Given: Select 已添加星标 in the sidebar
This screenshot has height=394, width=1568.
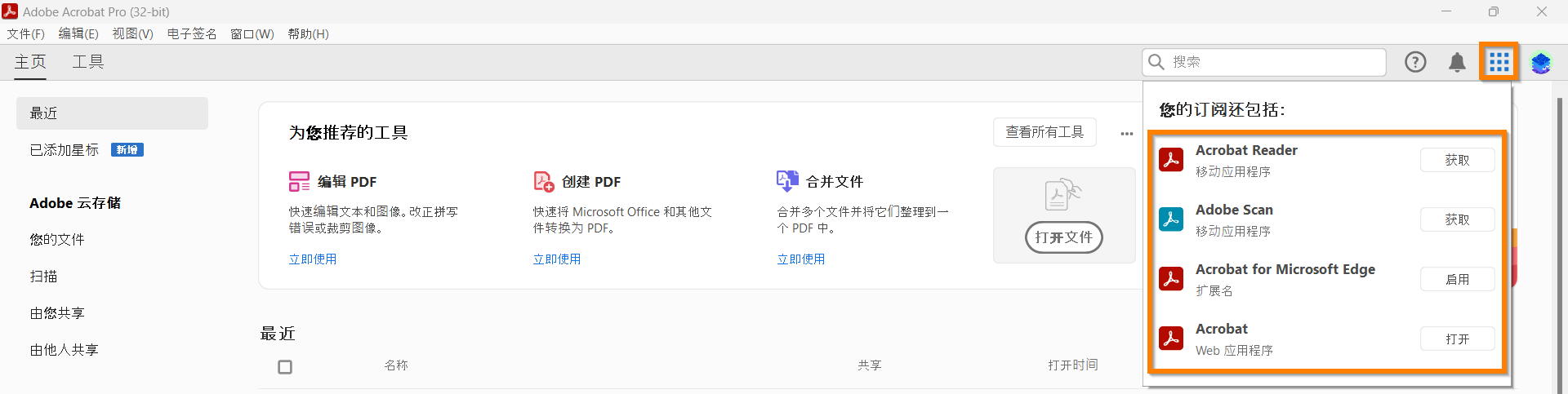Looking at the screenshot, I should point(65,150).
